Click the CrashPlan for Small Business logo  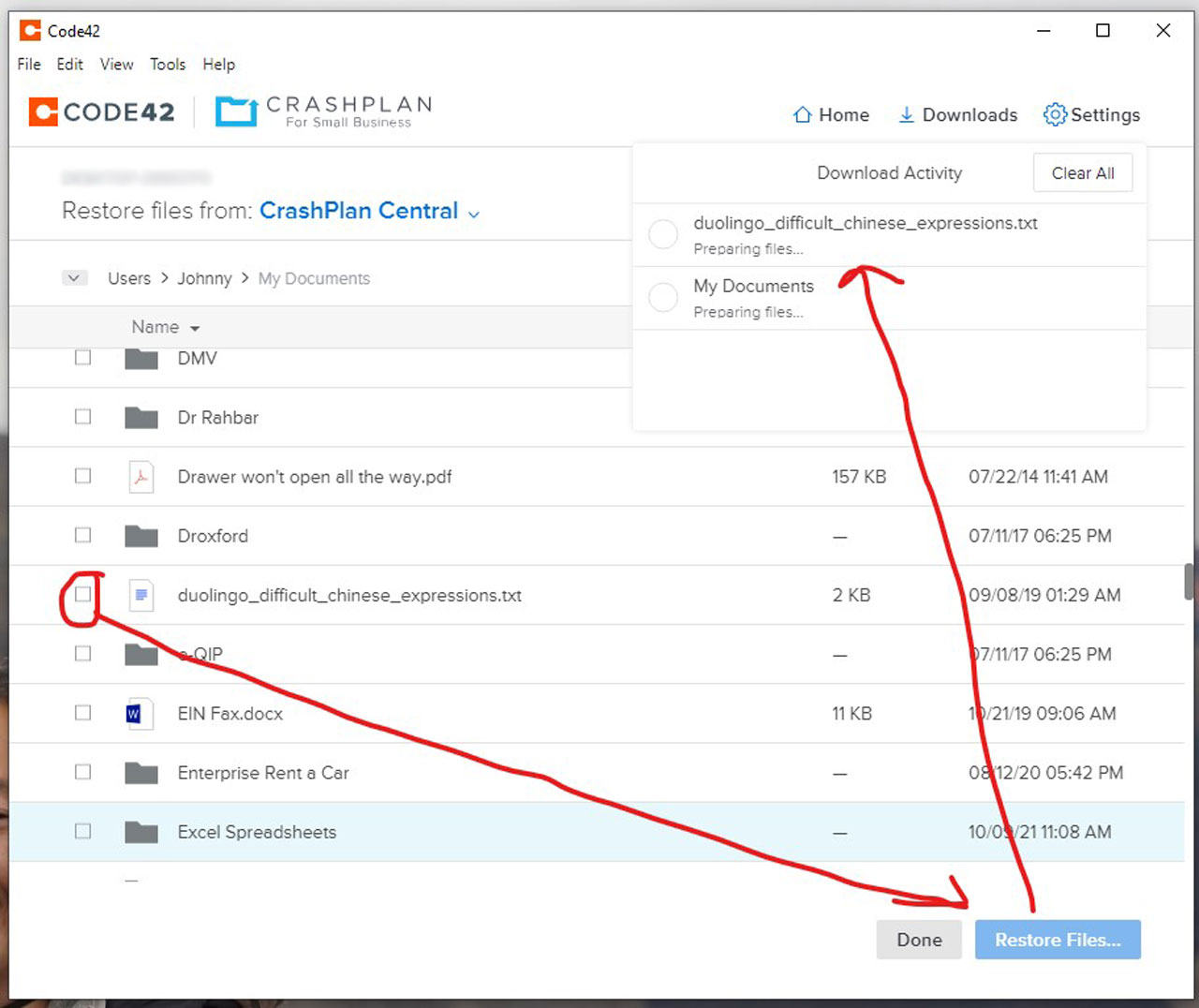[x=322, y=111]
